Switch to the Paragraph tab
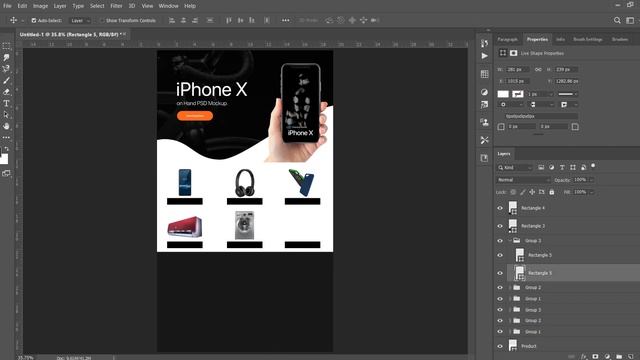Viewport: 640px width, 360px height. point(507,40)
